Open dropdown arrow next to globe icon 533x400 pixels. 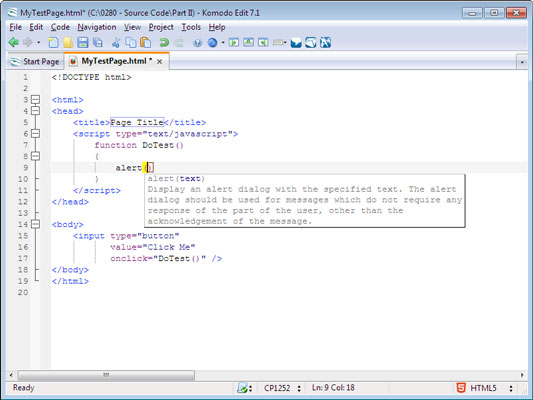[x=223, y=43]
